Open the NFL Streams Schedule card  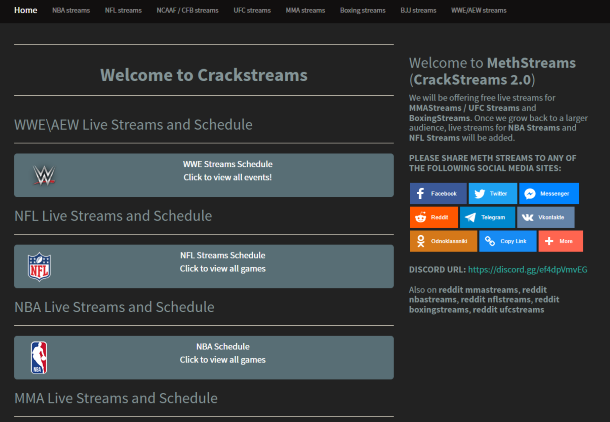tap(204, 266)
